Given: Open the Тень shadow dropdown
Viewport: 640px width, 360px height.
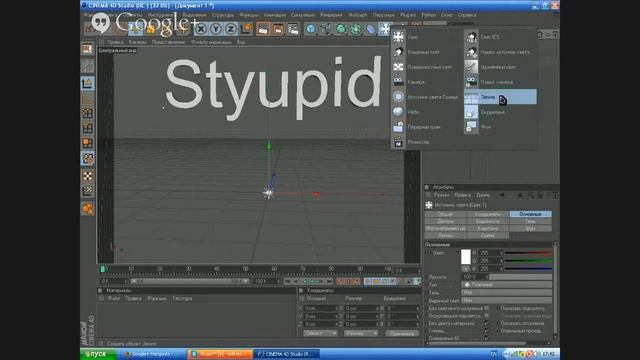Looking at the screenshot, I should [507, 292].
